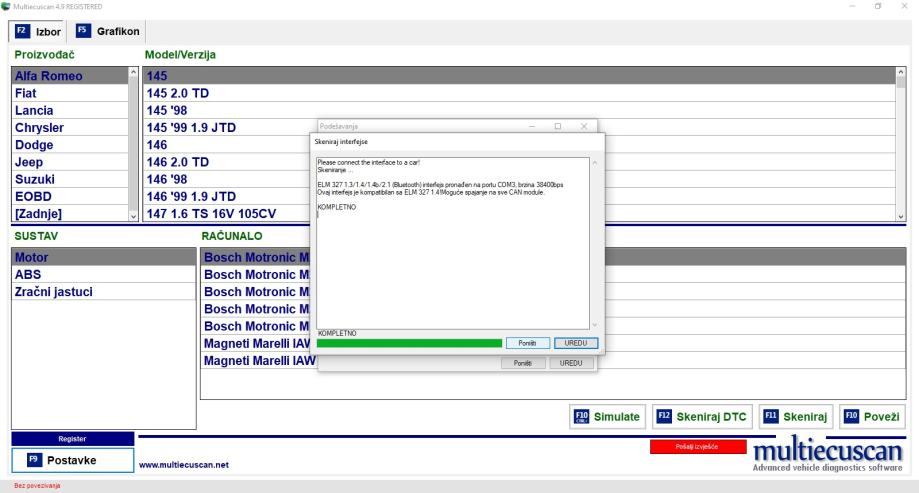Image resolution: width=919 pixels, height=493 pixels.
Task: Send report via red Pošalji izvješće button
Action: coord(697,447)
